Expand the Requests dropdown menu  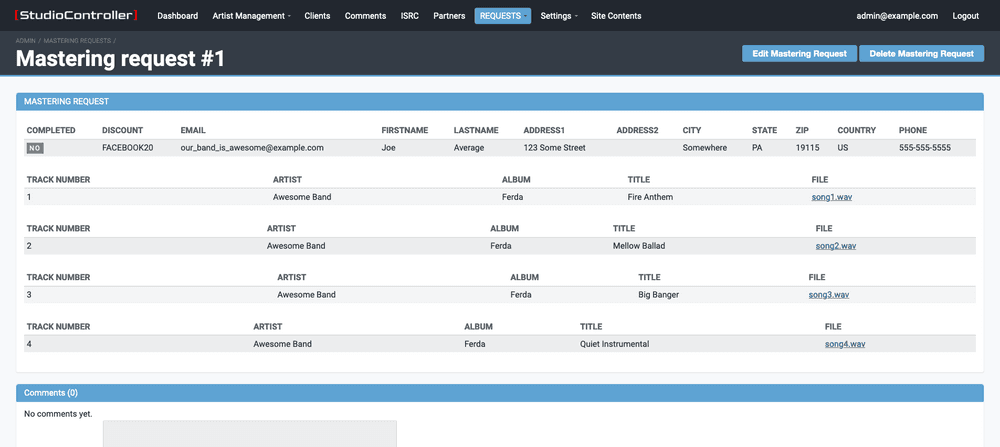(x=502, y=16)
